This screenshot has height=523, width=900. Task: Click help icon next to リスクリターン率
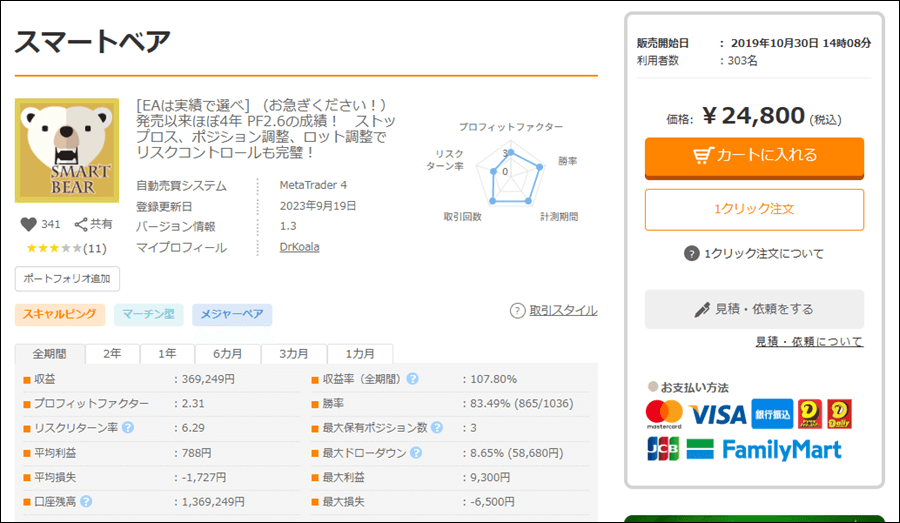pos(128,428)
